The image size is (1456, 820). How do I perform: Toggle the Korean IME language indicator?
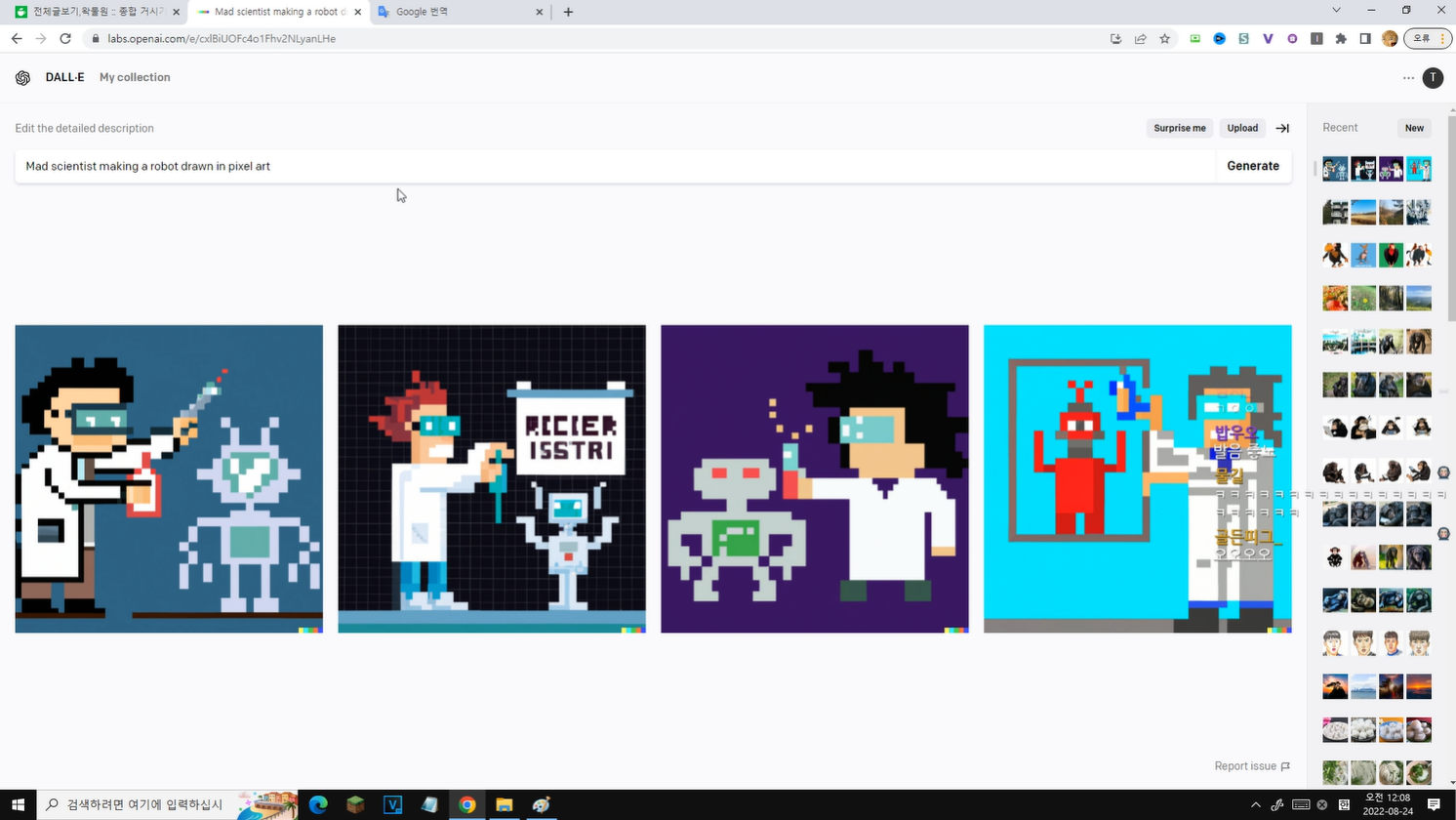(x=1344, y=805)
